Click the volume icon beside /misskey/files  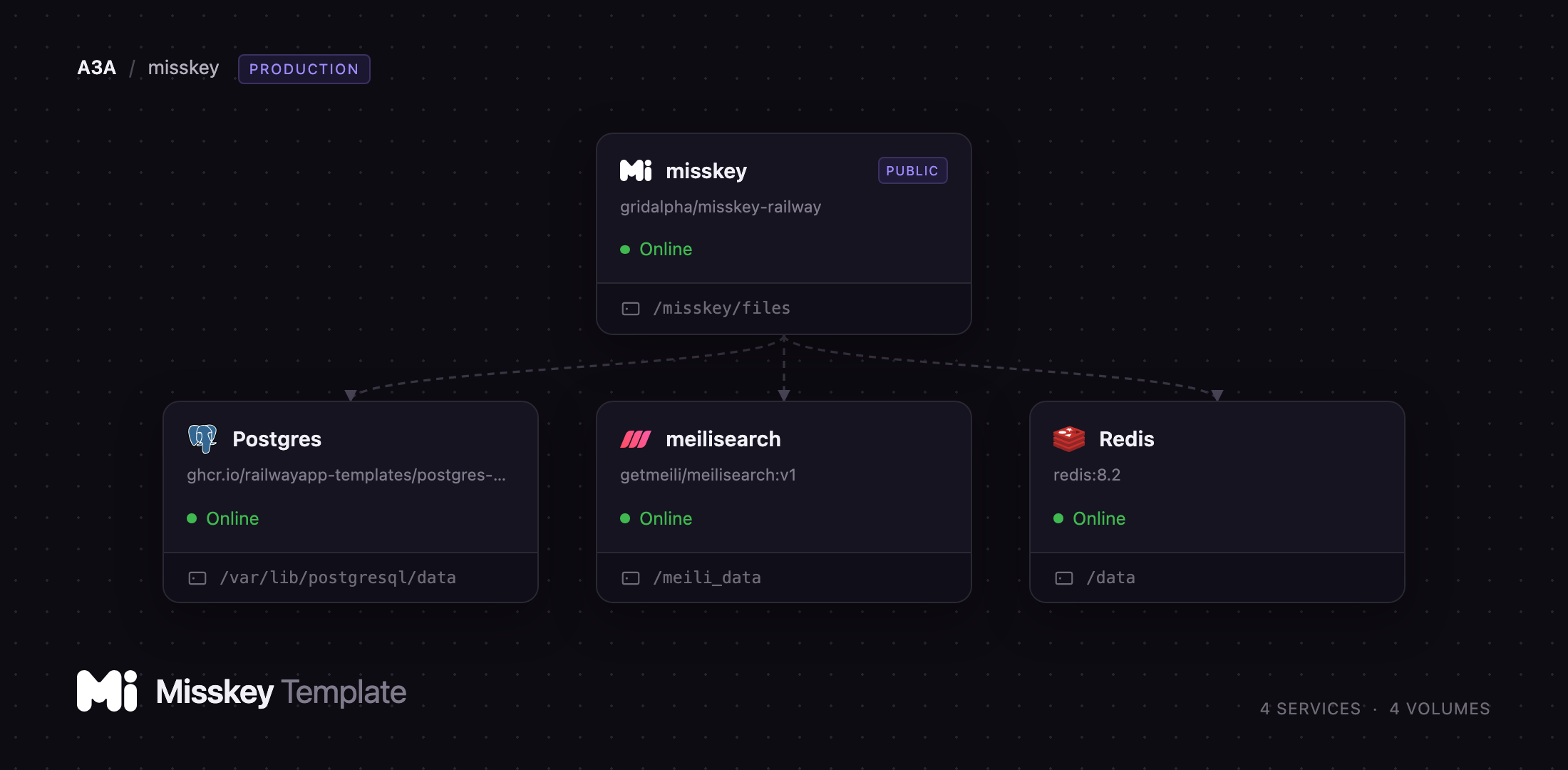(x=631, y=309)
